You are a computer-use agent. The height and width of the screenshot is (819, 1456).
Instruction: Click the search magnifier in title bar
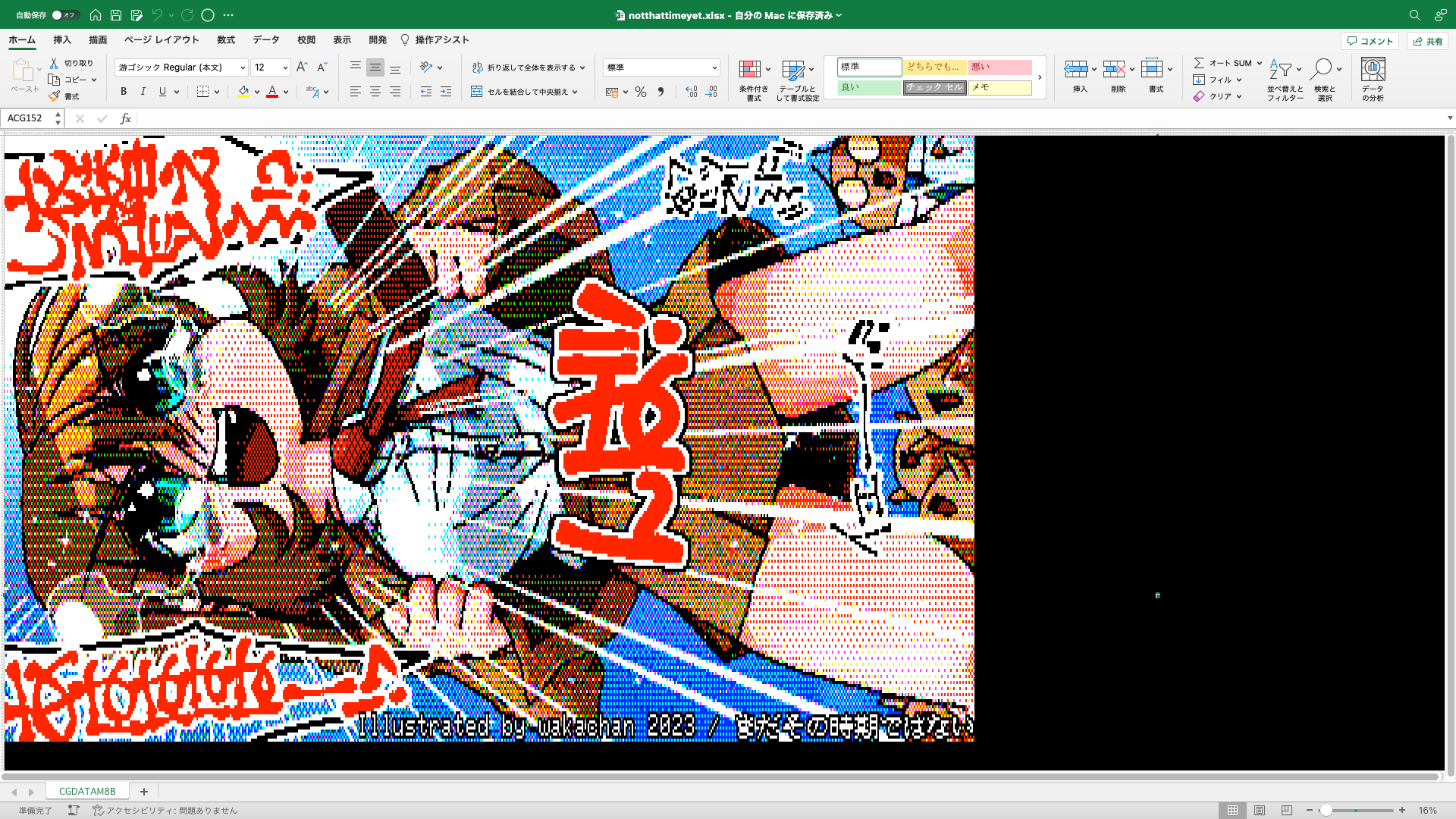click(x=1414, y=15)
